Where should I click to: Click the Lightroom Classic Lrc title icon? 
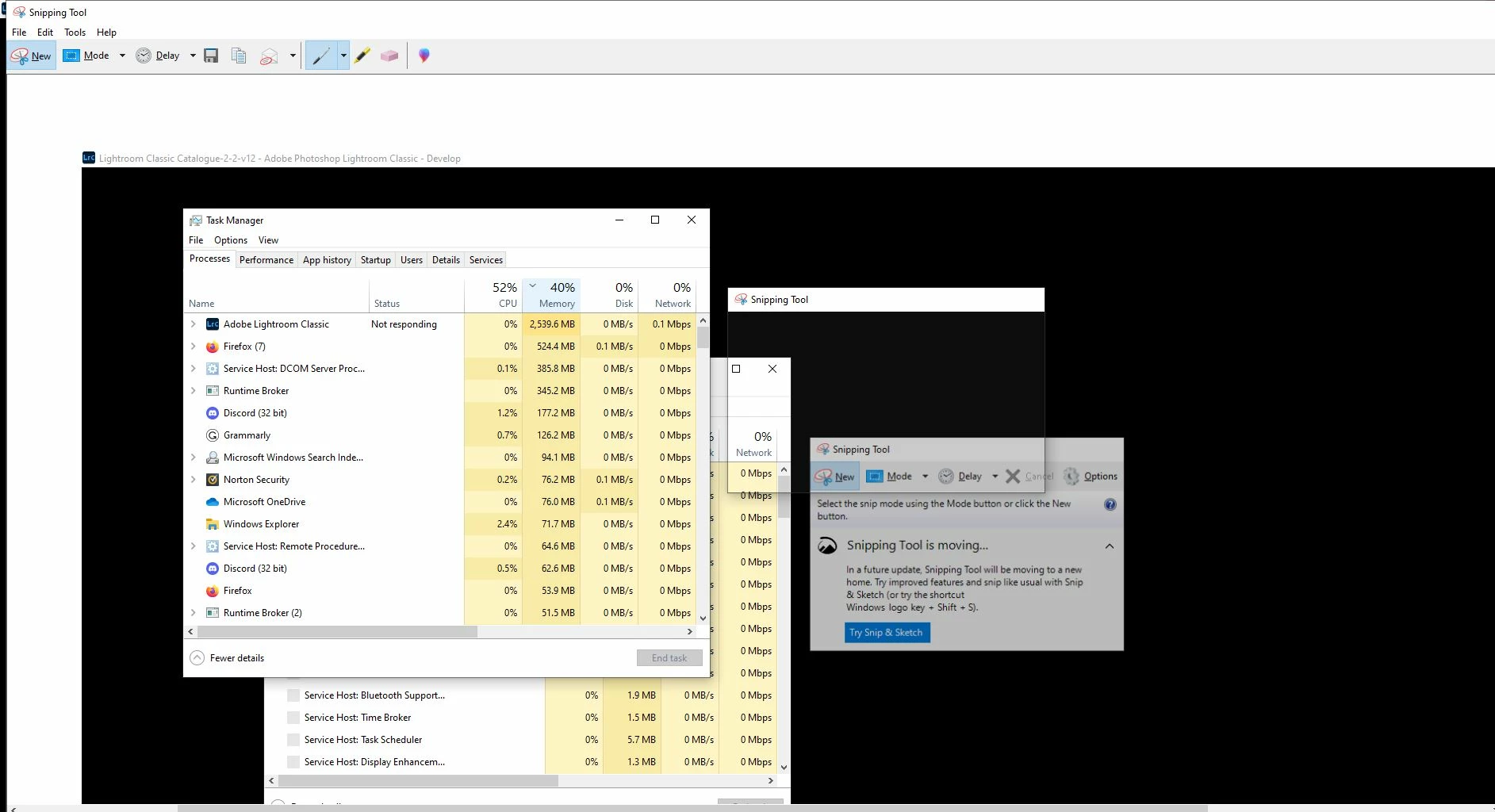[89, 158]
